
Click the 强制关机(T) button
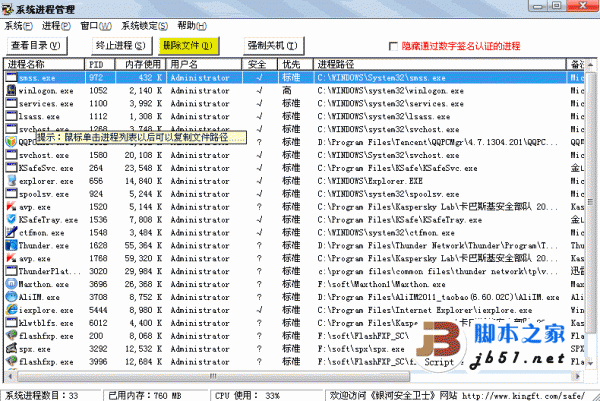[x=274, y=46]
